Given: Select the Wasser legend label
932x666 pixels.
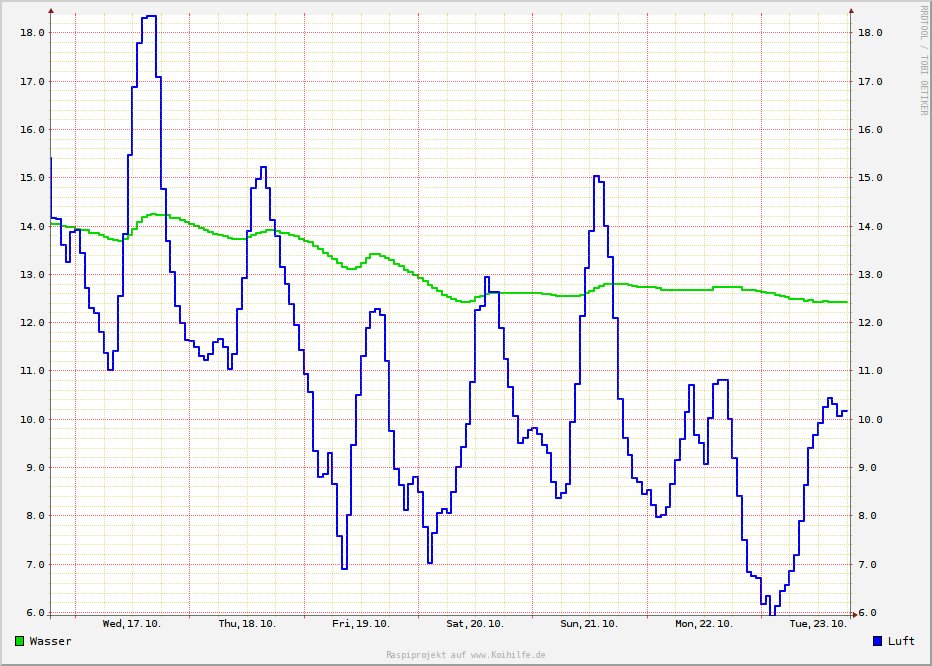Looking at the screenshot, I should coord(50,641).
